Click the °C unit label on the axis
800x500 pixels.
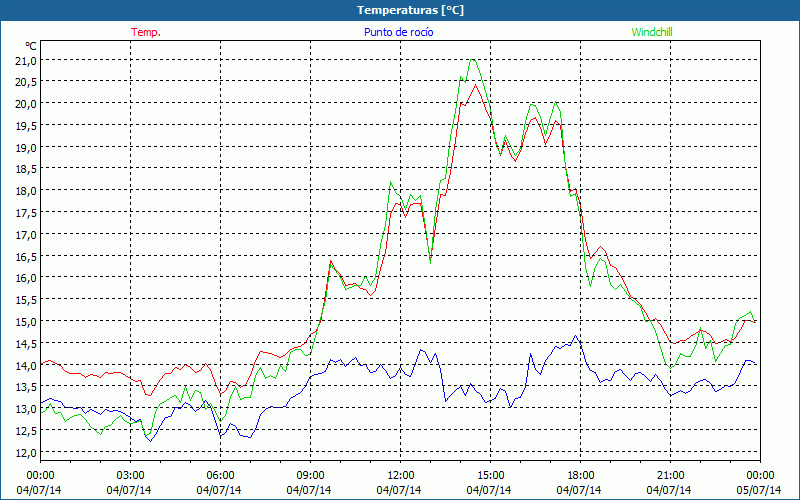(31, 46)
